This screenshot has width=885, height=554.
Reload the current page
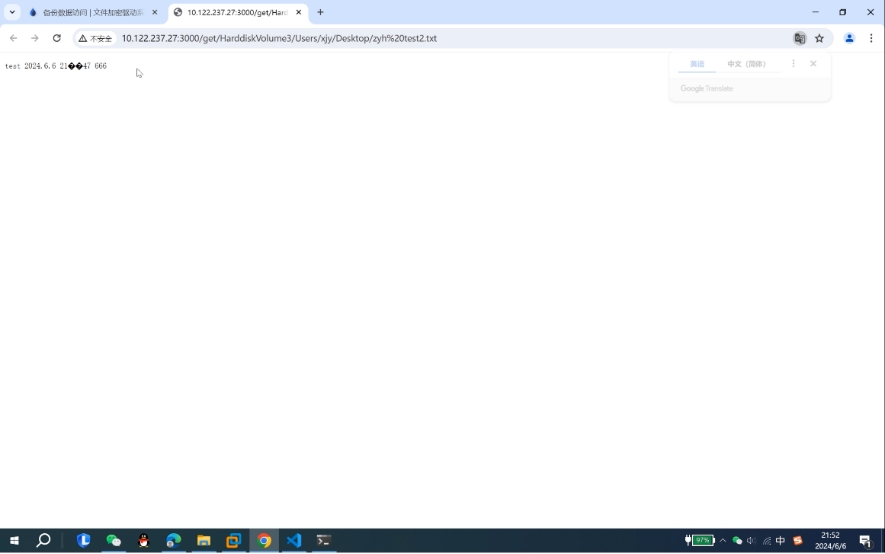(57, 38)
